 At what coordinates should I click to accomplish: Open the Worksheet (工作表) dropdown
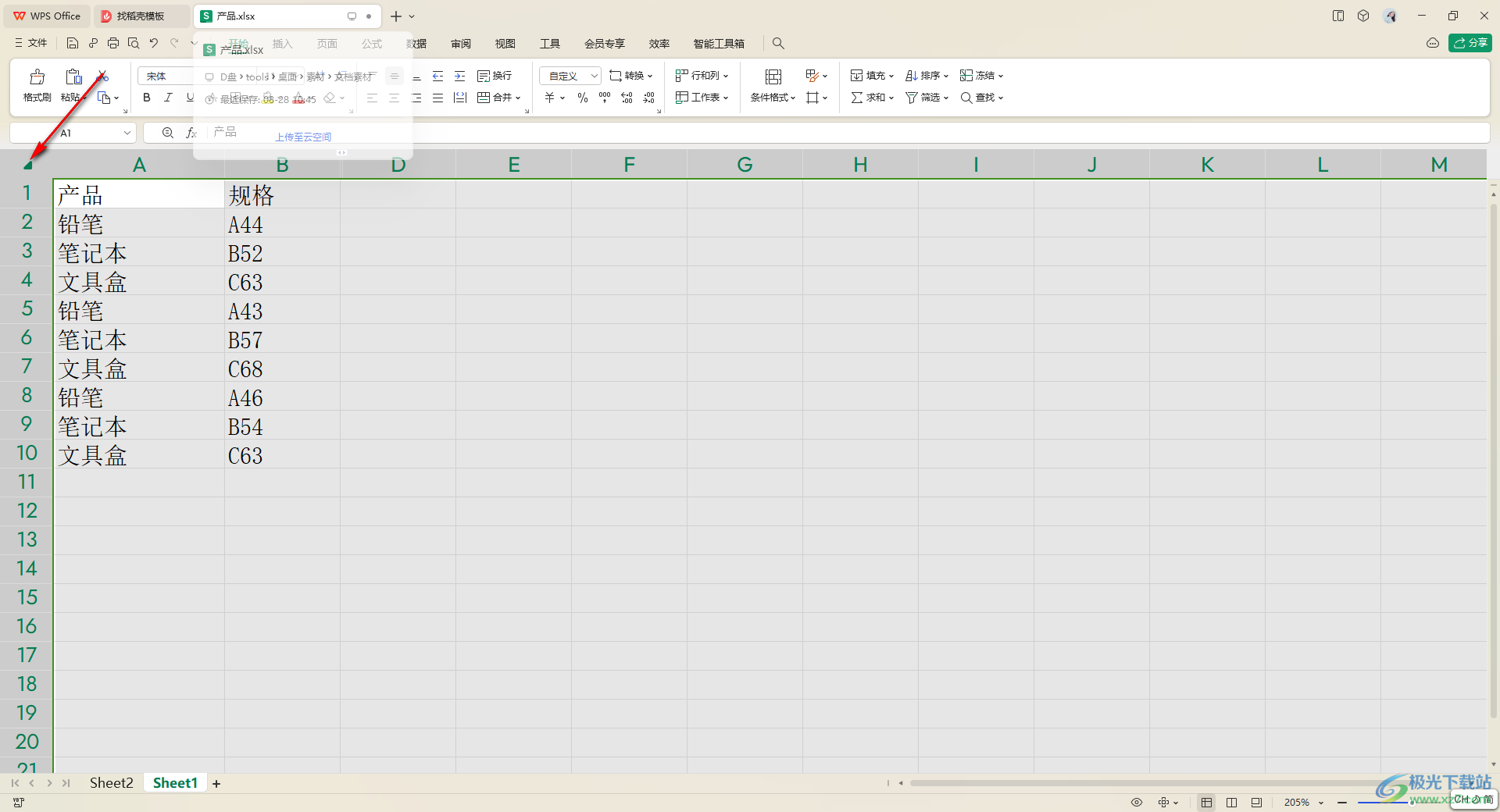pyautogui.click(x=702, y=98)
